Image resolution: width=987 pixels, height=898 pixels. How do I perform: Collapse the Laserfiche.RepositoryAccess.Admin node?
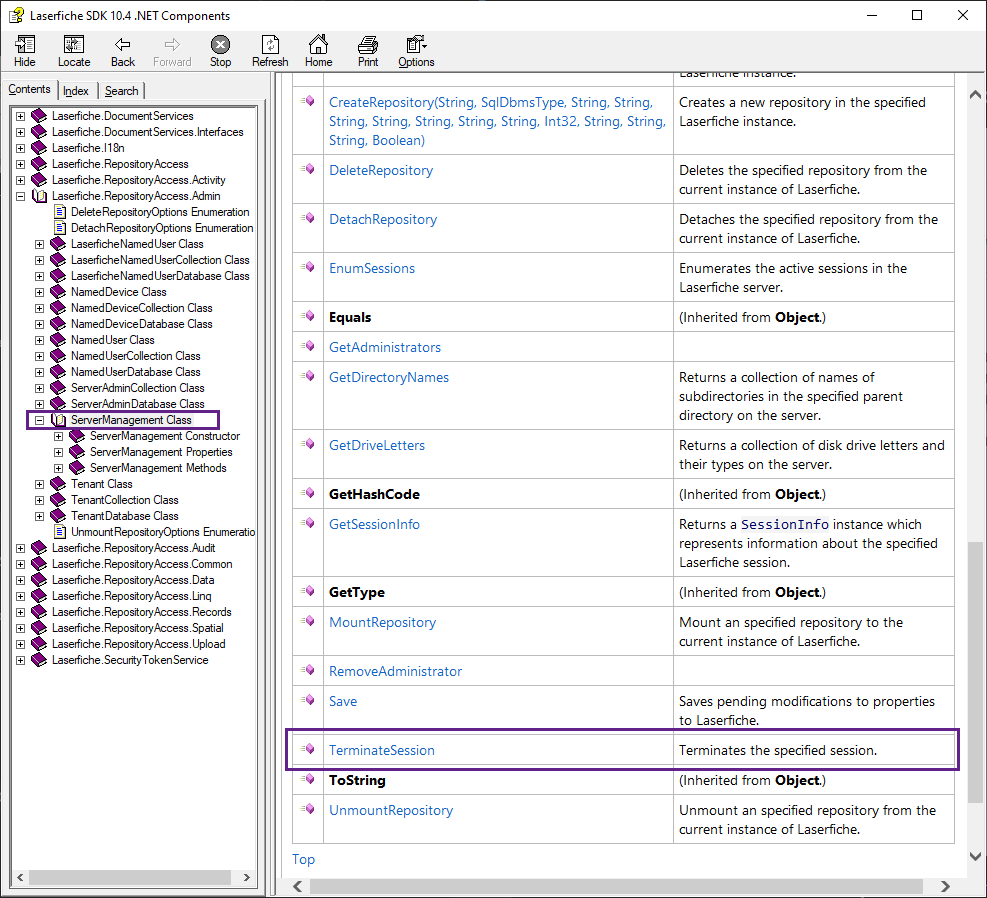pyautogui.click(x=20, y=196)
